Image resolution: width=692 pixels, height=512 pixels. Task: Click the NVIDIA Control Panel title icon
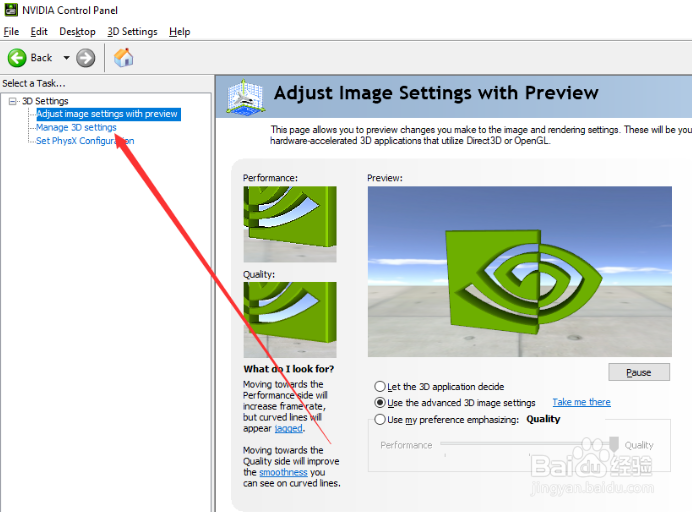pyautogui.click(x=11, y=10)
